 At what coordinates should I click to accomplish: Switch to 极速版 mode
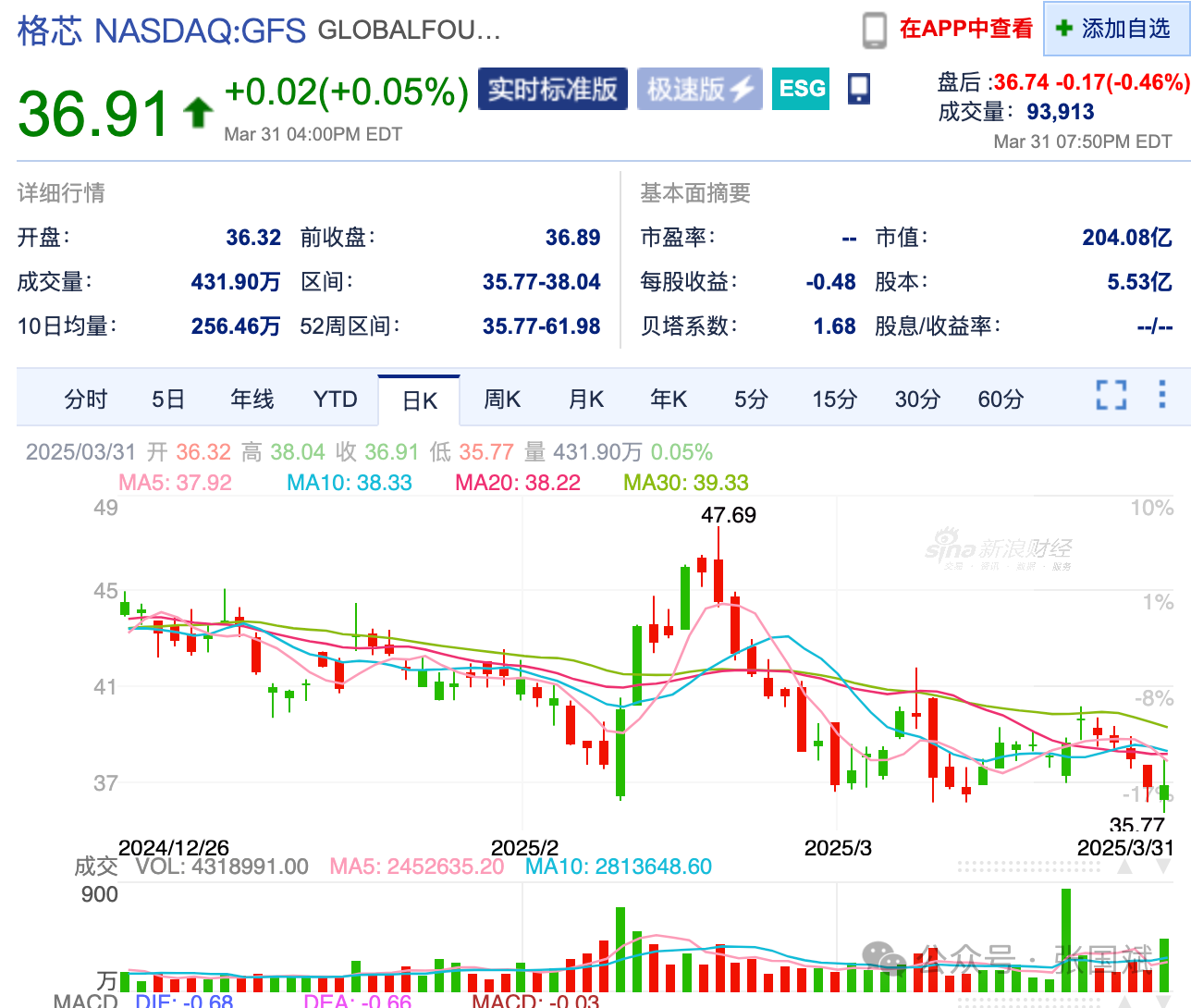[x=700, y=89]
